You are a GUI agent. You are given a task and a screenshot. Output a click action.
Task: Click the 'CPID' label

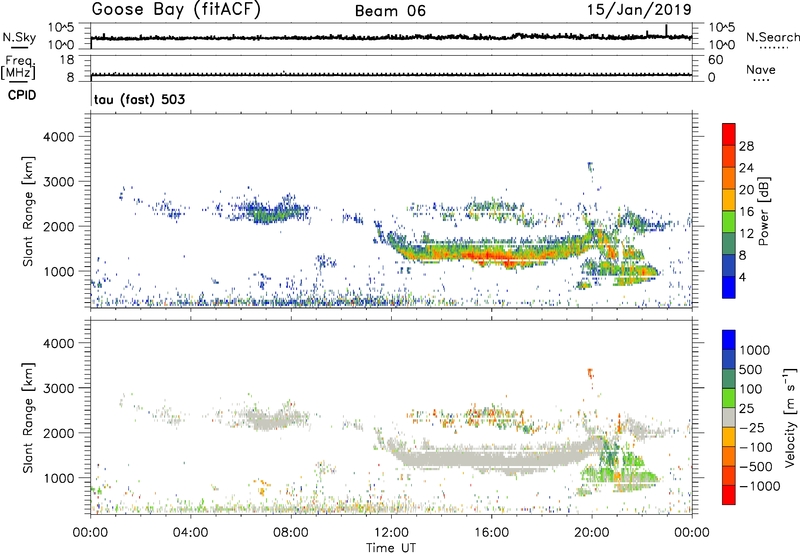tap(22, 95)
